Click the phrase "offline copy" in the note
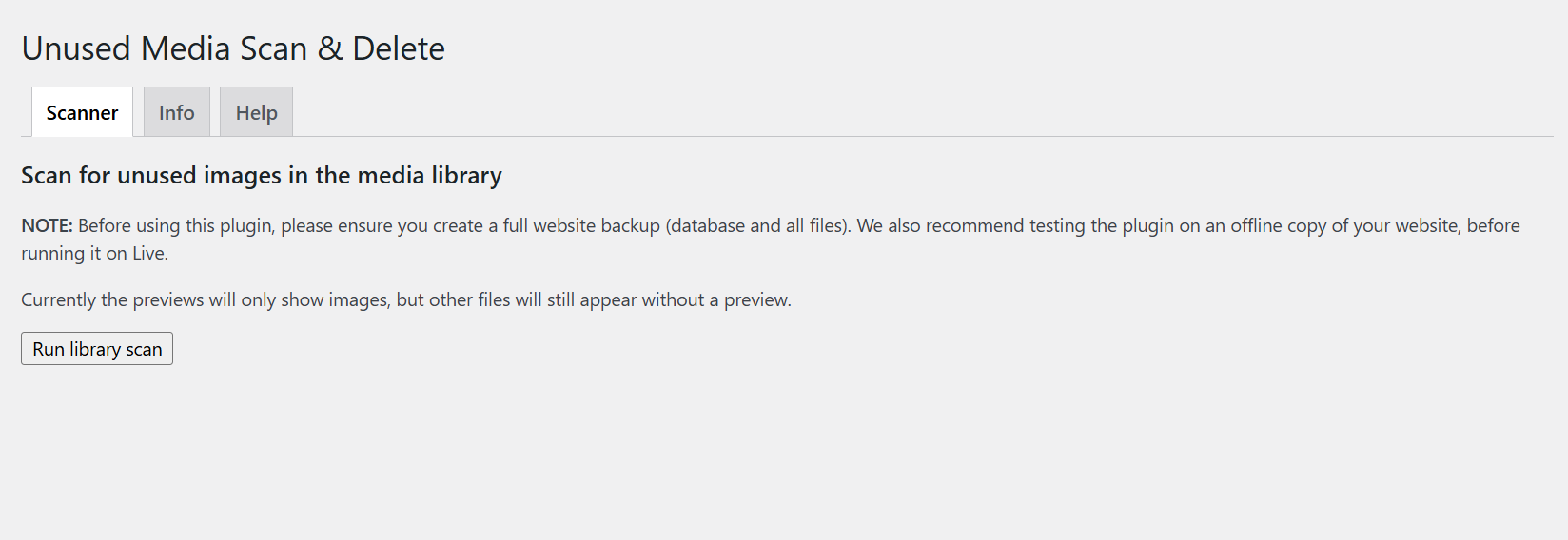 click(x=1278, y=226)
